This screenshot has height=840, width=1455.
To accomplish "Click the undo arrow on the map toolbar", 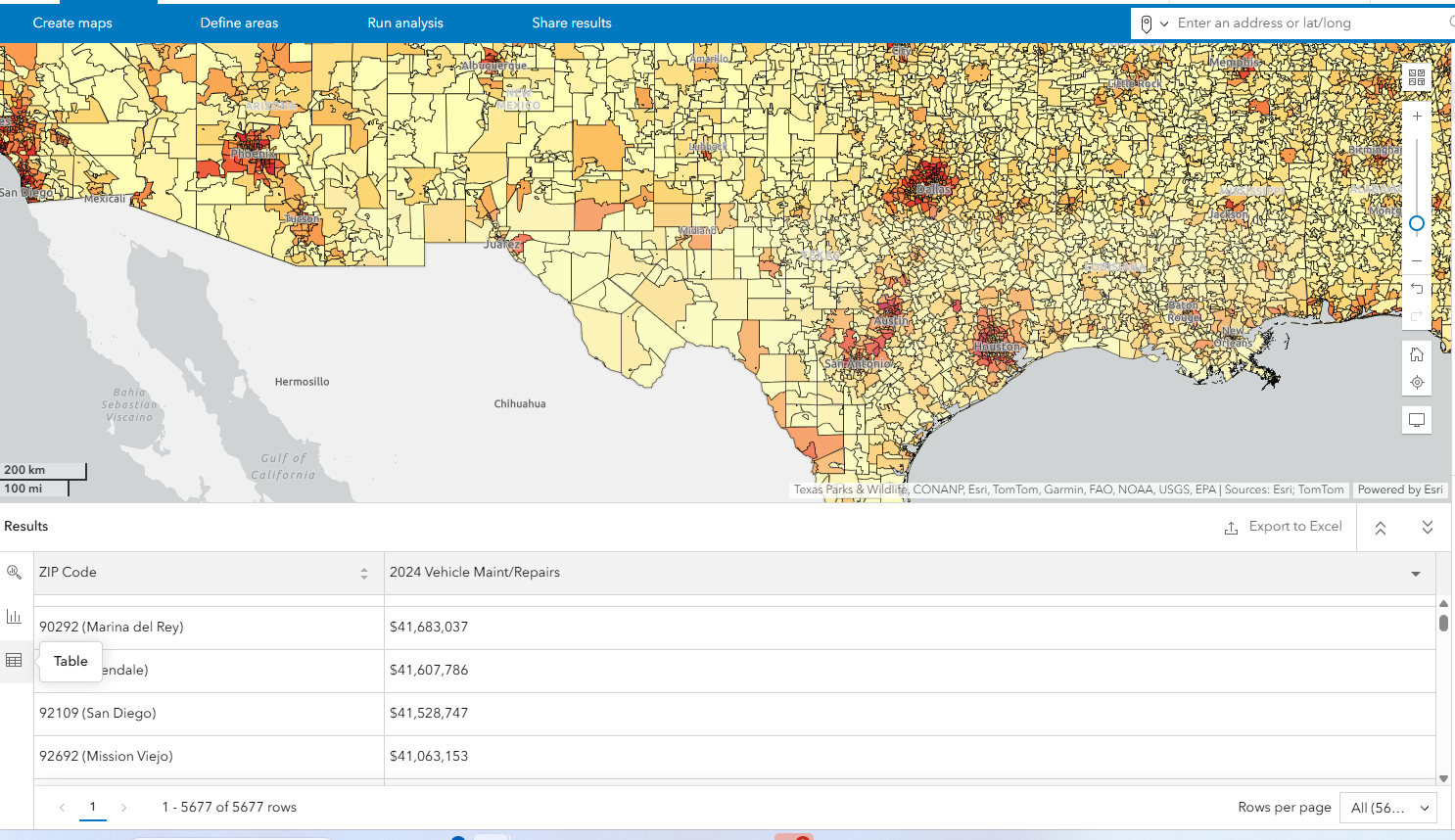I will point(1416,289).
